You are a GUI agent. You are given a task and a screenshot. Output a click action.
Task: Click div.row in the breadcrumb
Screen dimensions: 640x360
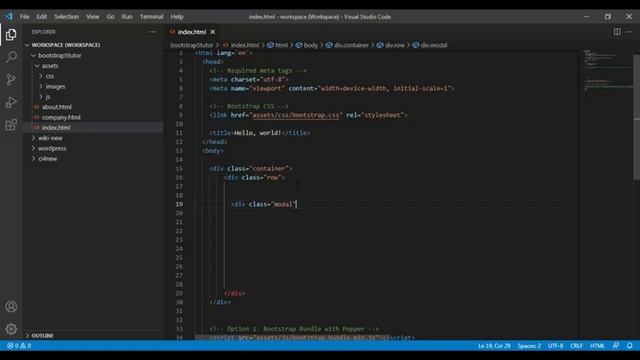[x=395, y=45]
